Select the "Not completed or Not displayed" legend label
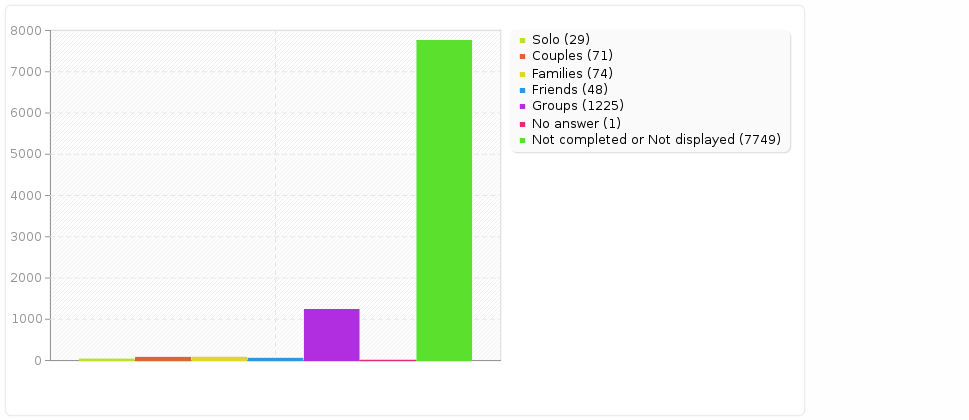 (656, 140)
